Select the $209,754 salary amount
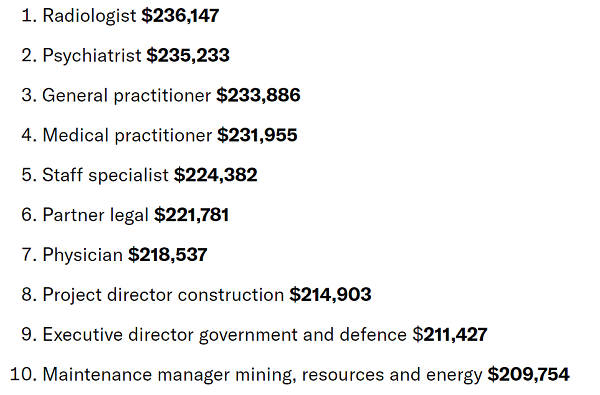Screen dimensions: 600x395 528,374
